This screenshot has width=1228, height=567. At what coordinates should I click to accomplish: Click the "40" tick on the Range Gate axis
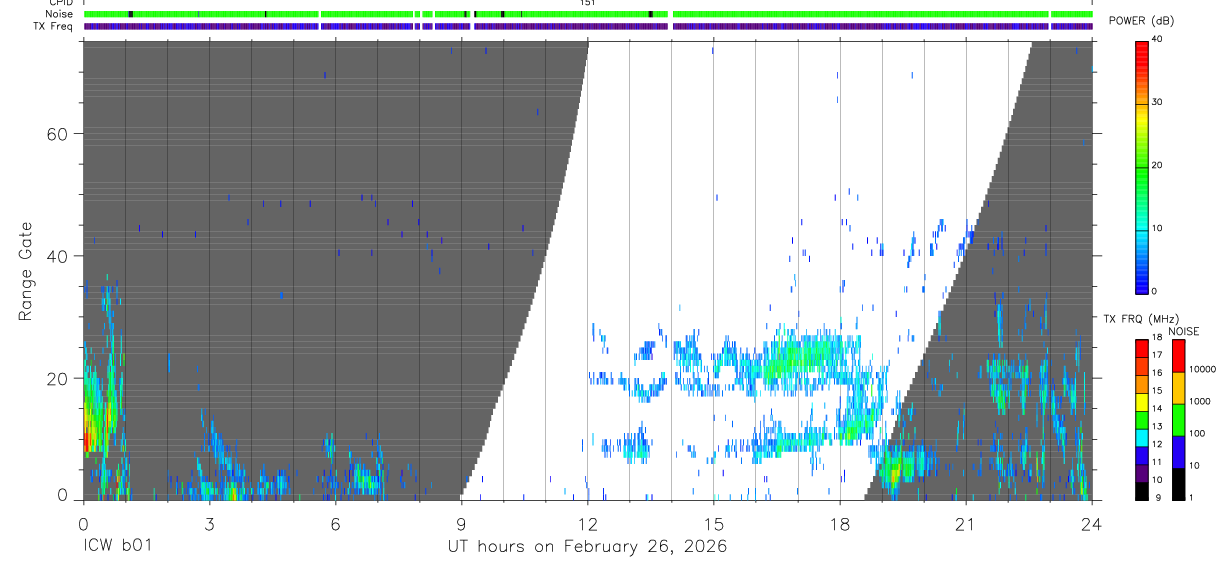click(56, 256)
